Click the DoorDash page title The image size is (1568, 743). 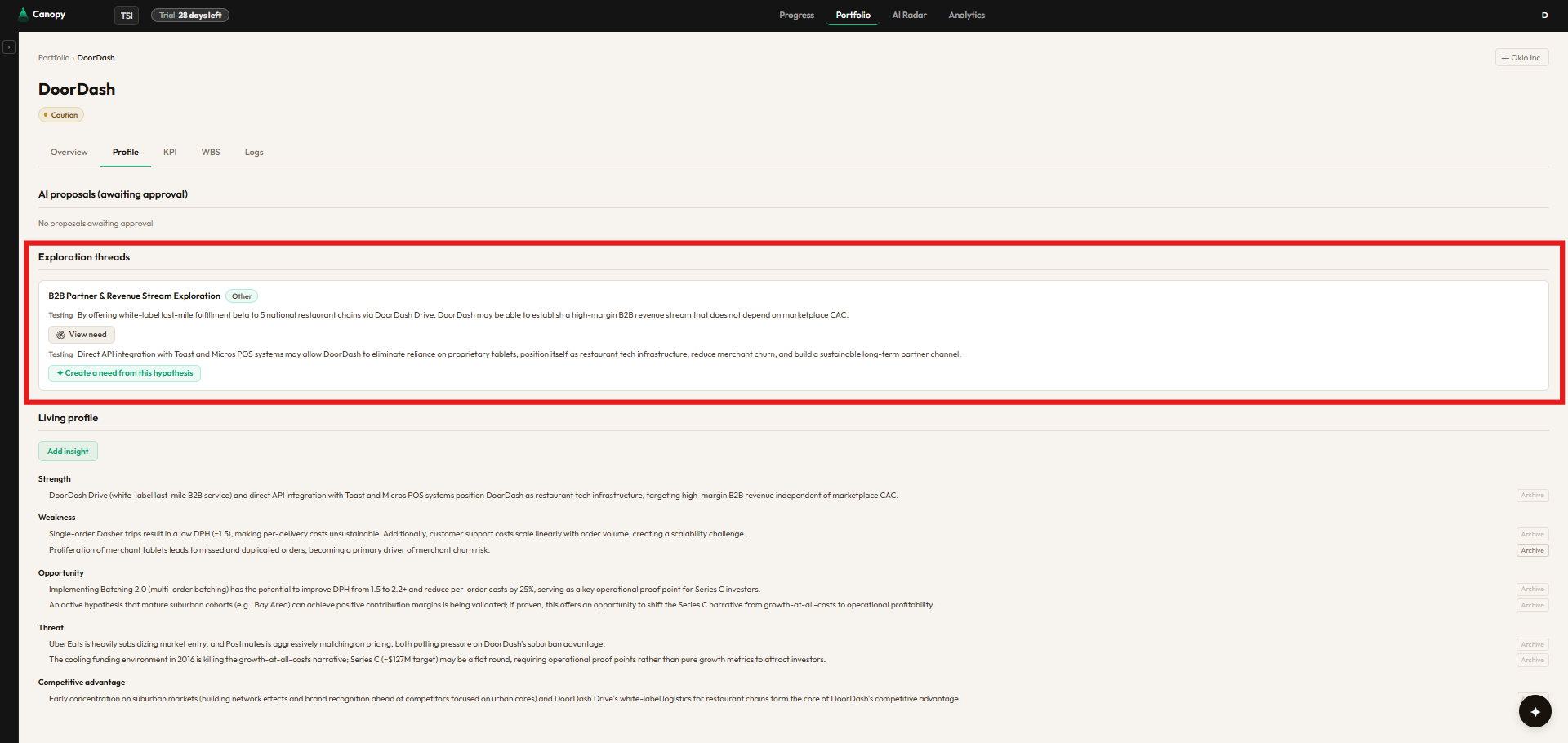[x=77, y=90]
